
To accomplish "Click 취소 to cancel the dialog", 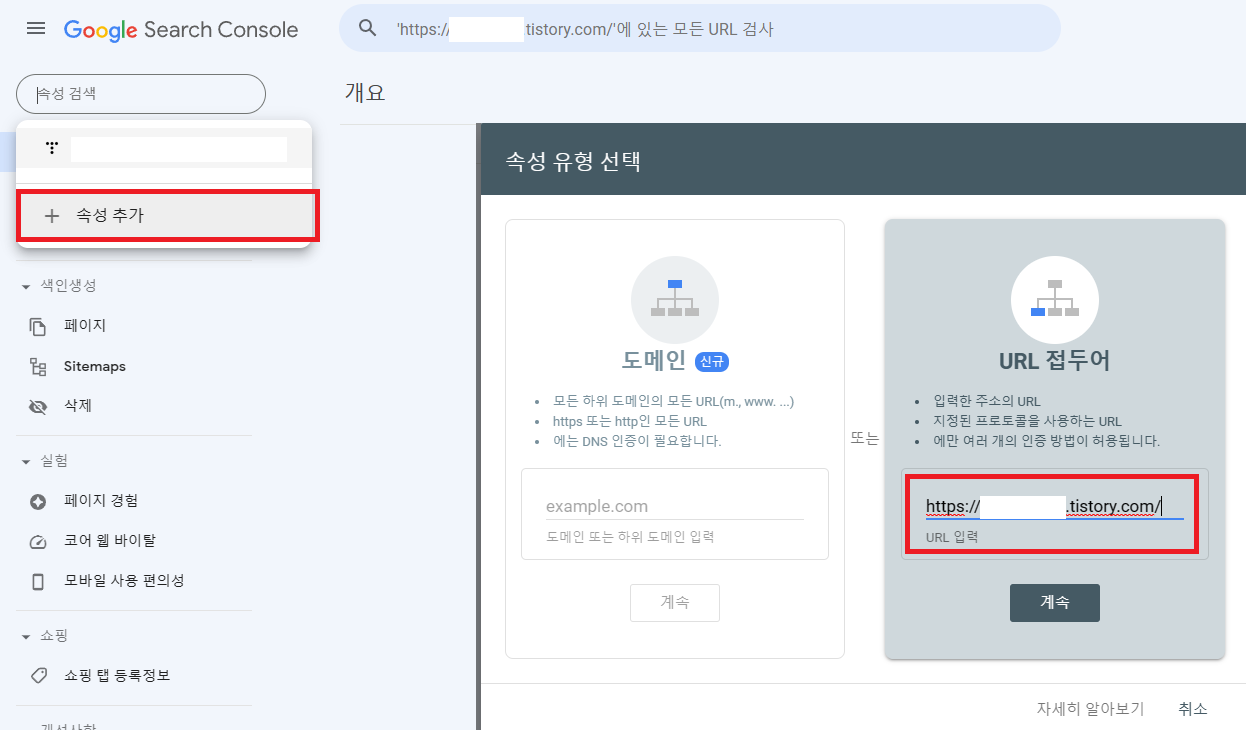I will pos(1193,708).
